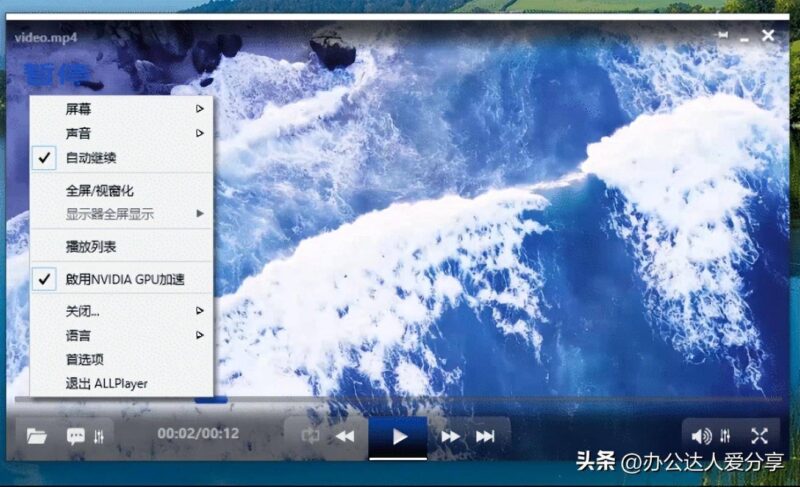The width and height of the screenshot is (800, 487).
Task: Open 首选项 preferences
Action: (x=121, y=360)
